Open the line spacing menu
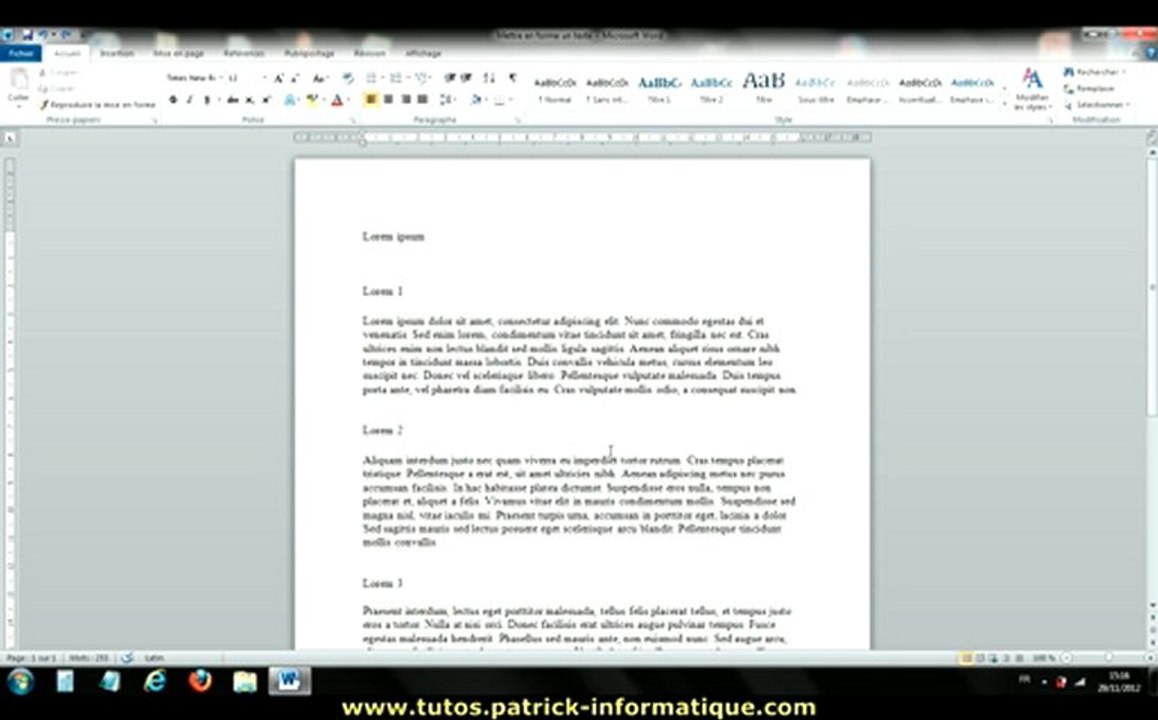This screenshot has height=720, width=1158. [447, 99]
